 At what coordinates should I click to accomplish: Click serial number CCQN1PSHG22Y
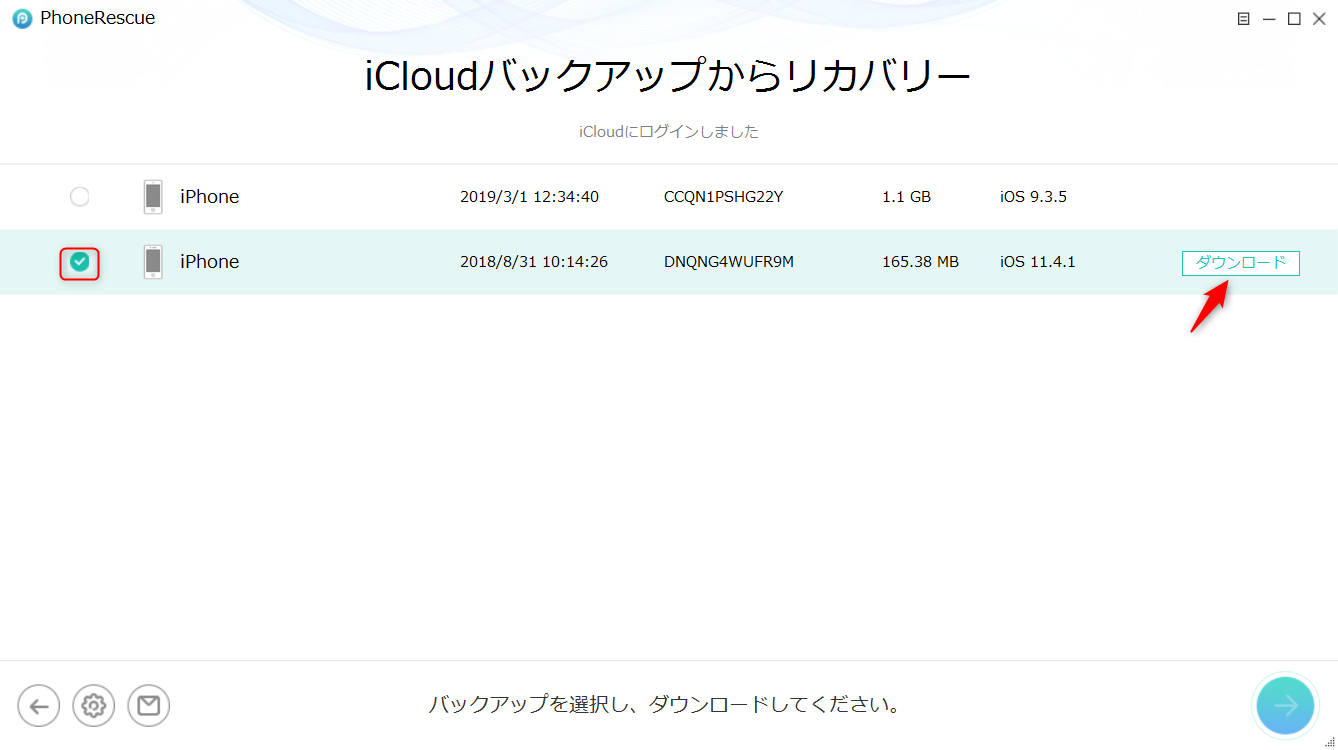723,197
